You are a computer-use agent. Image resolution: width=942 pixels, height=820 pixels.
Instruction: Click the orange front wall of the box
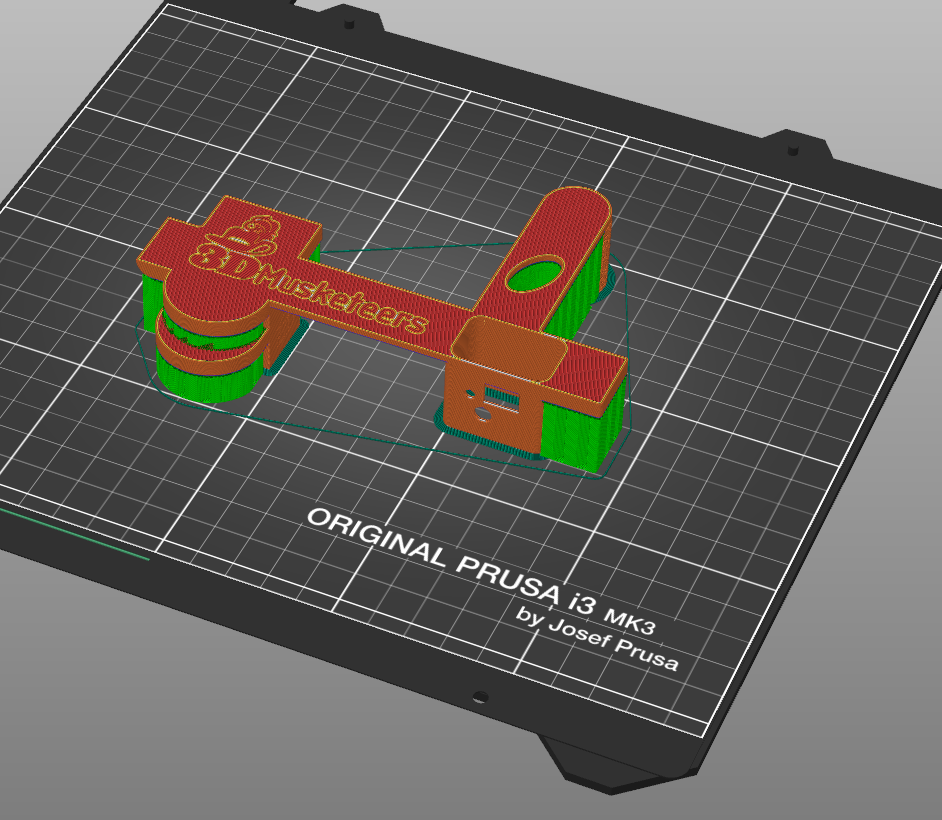click(491, 408)
